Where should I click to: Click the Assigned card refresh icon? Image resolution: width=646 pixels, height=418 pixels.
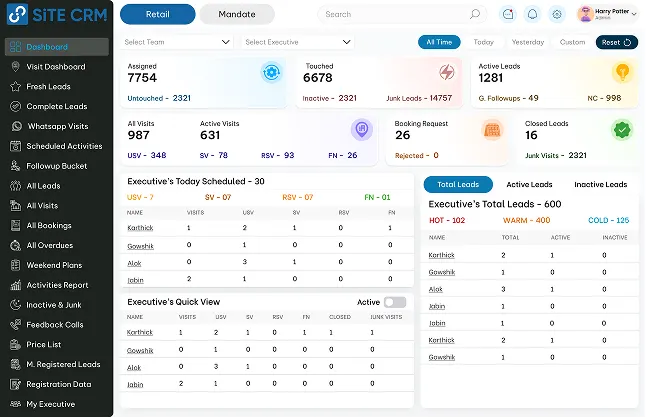[x=271, y=72]
